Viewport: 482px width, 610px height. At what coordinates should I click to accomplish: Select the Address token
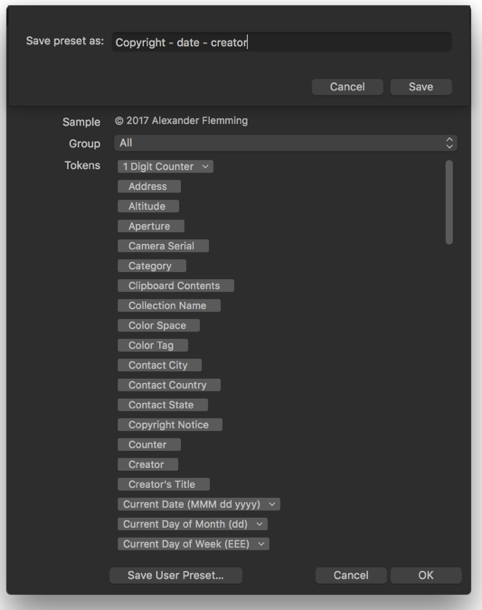[x=149, y=186]
